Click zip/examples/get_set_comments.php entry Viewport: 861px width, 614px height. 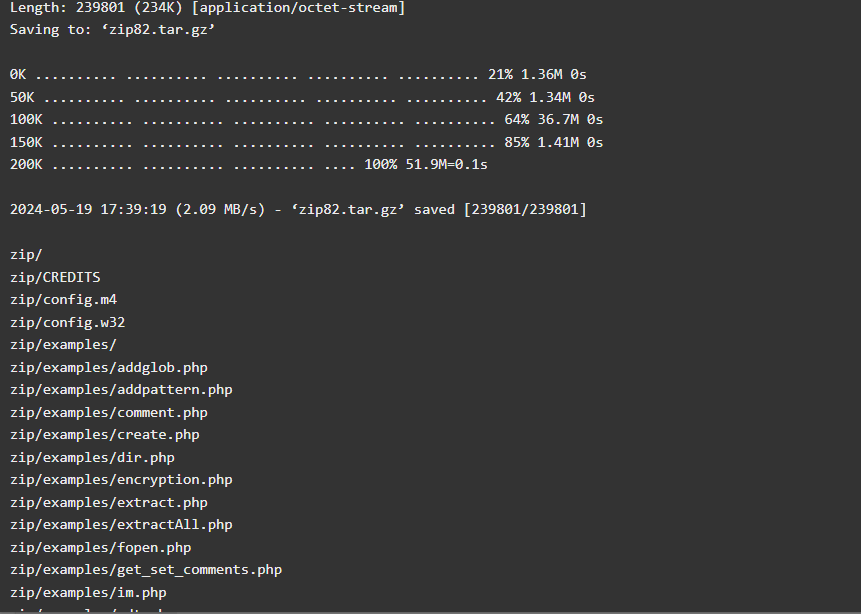coord(146,570)
